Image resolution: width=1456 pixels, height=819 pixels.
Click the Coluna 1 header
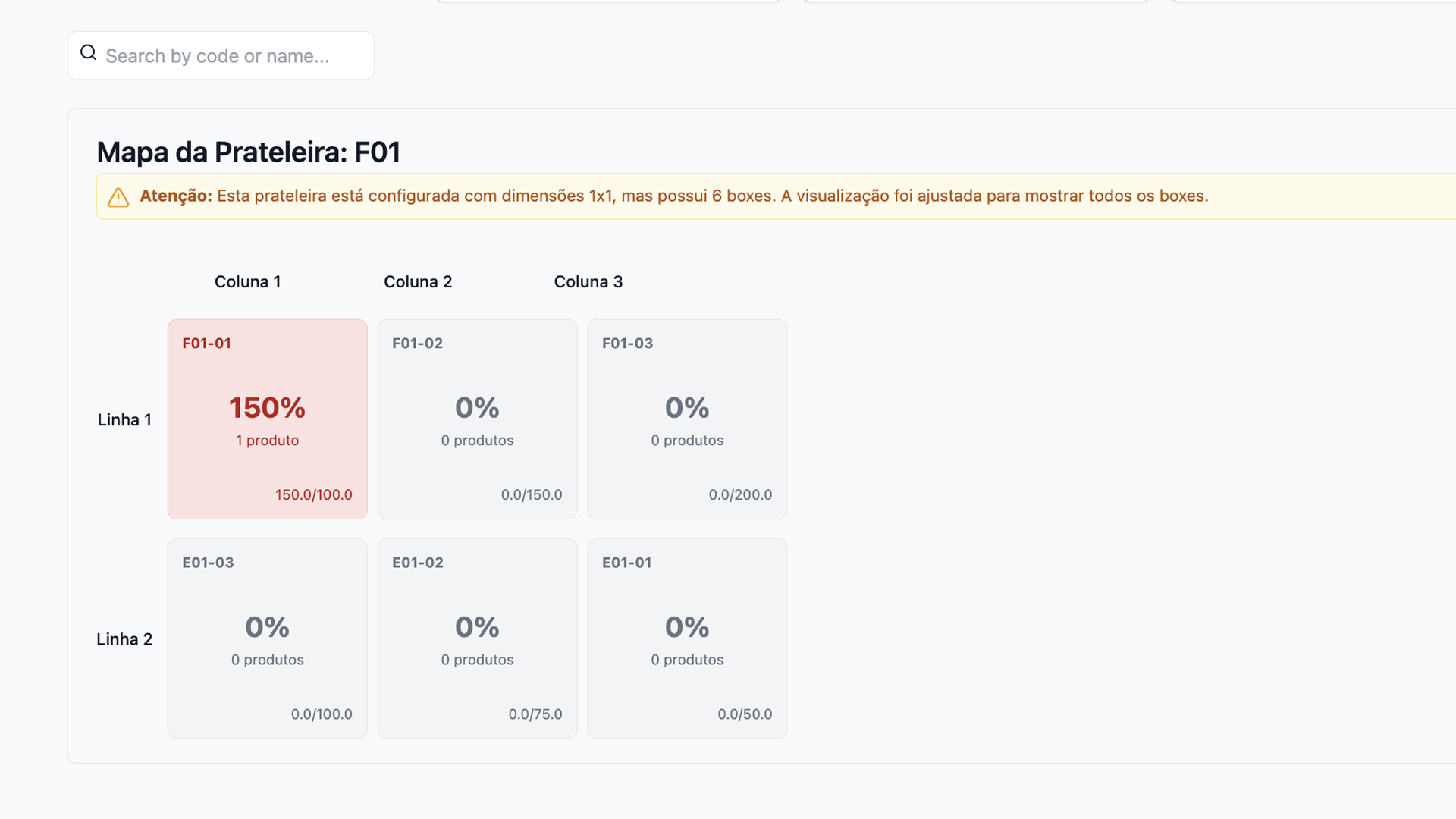pos(247,282)
